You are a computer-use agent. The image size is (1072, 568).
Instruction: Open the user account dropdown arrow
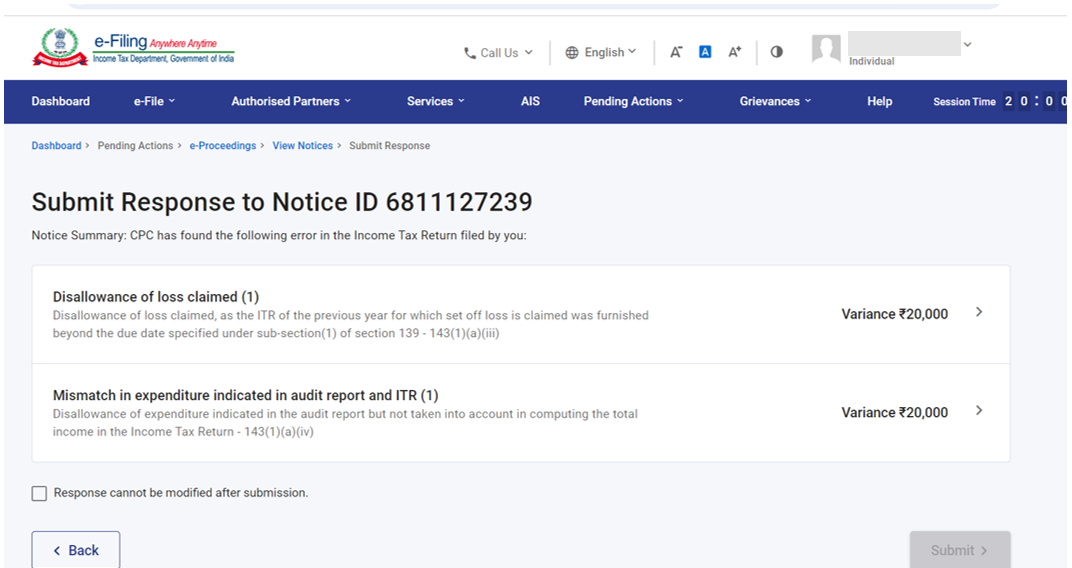[x=967, y=45]
